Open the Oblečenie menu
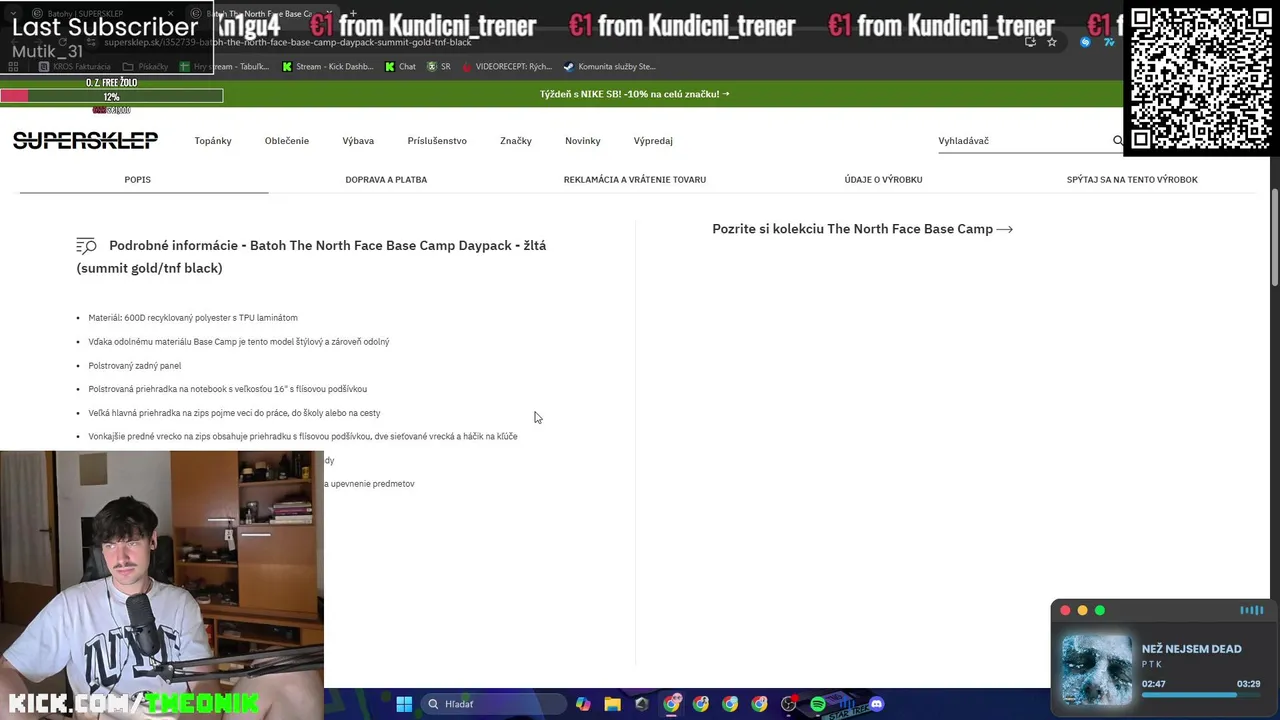This screenshot has height=720, width=1280. click(287, 141)
